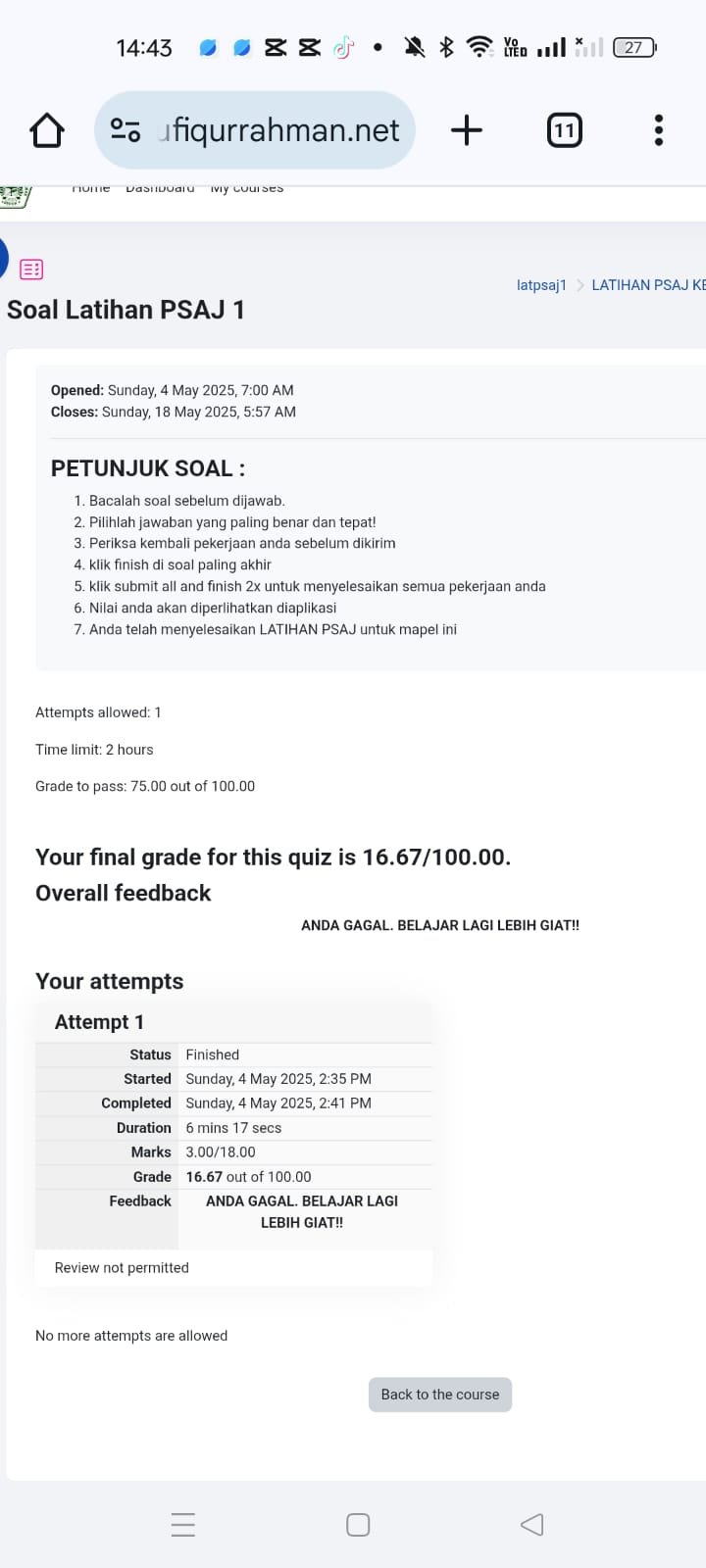Open the Dashboard menu item
Screen dimensions: 706x1568
160,189
